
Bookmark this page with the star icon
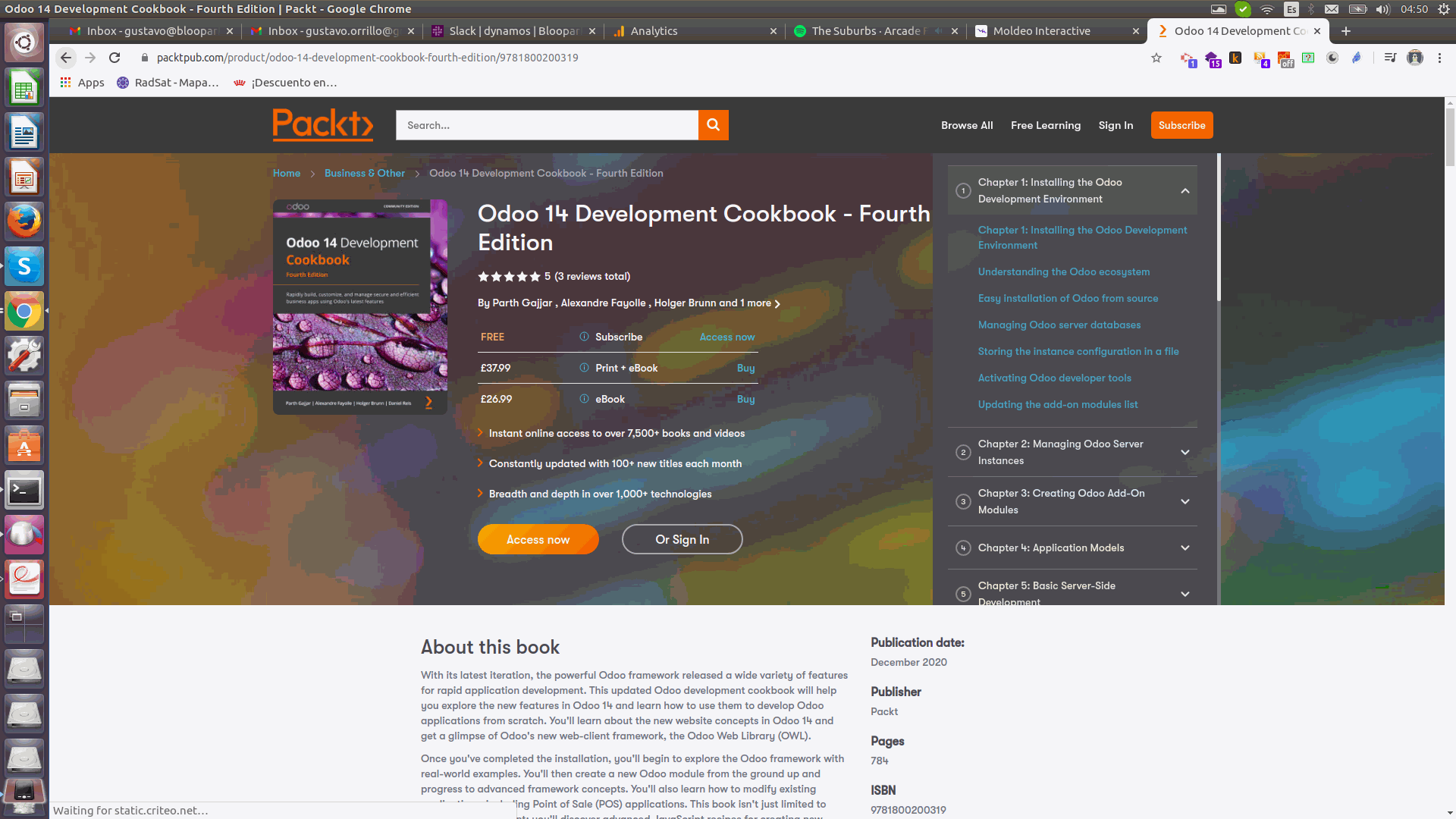[x=1156, y=58]
